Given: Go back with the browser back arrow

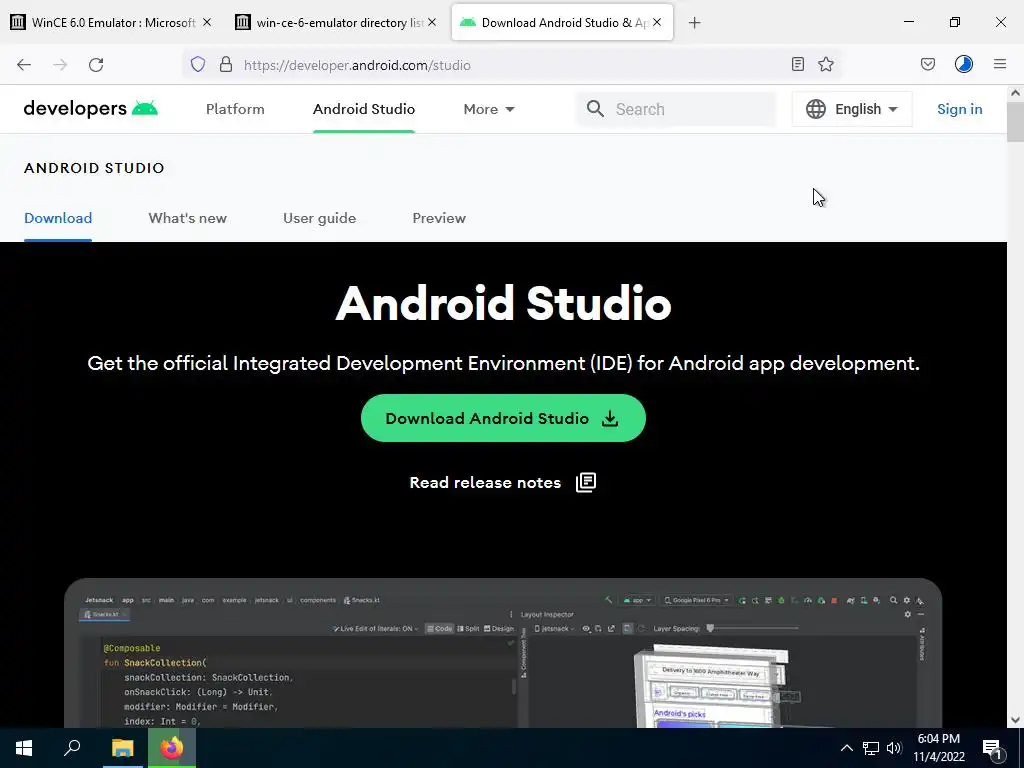Looking at the screenshot, I should (x=24, y=65).
